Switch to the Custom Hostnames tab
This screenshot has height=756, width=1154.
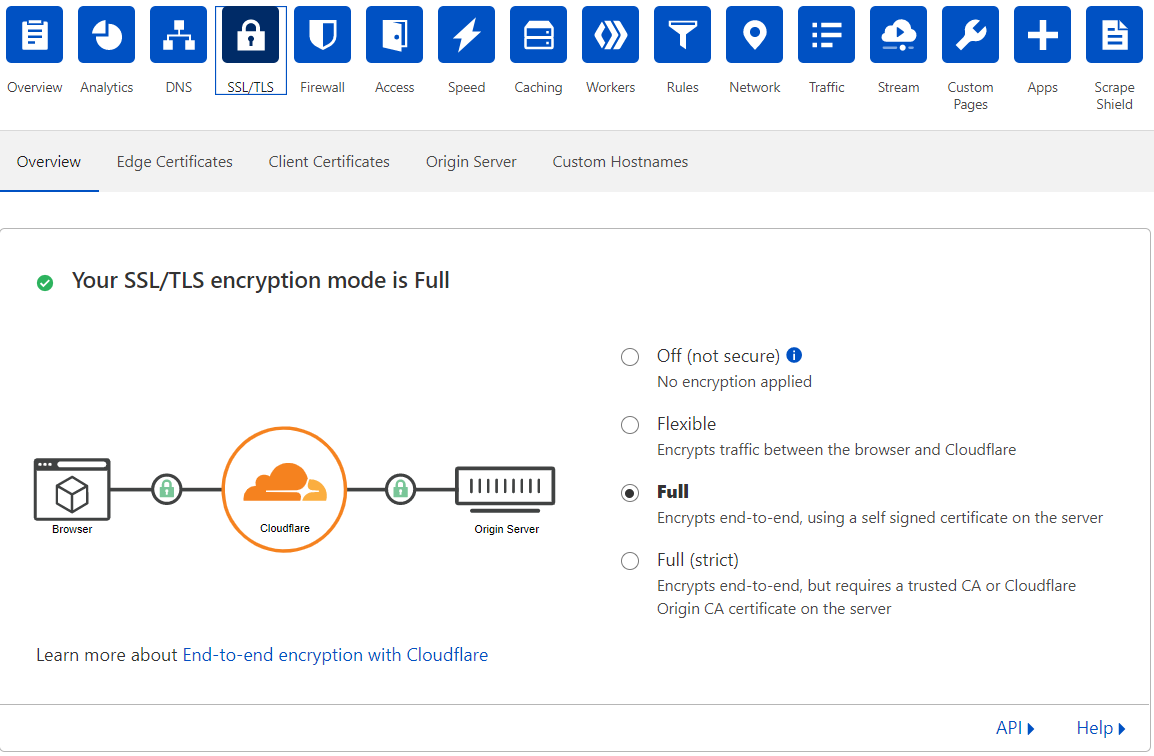pyautogui.click(x=620, y=162)
